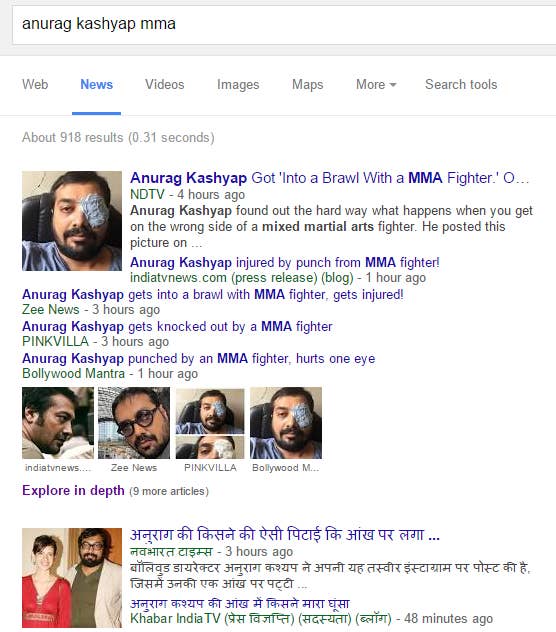Open the Images tab

click(238, 85)
